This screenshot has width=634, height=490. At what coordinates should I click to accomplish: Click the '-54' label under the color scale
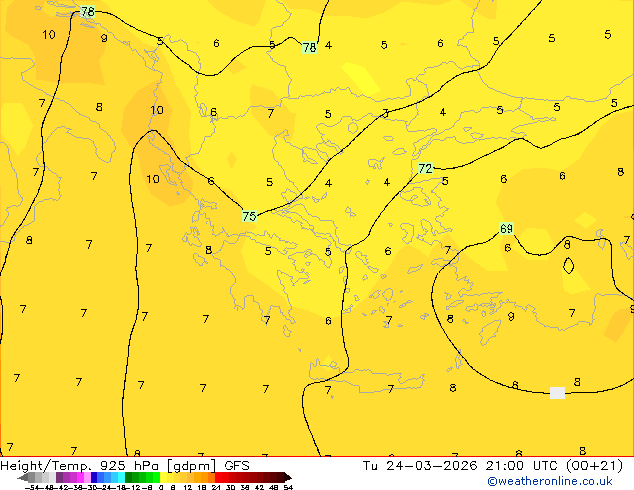pyautogui.click(x=32, y=487)
